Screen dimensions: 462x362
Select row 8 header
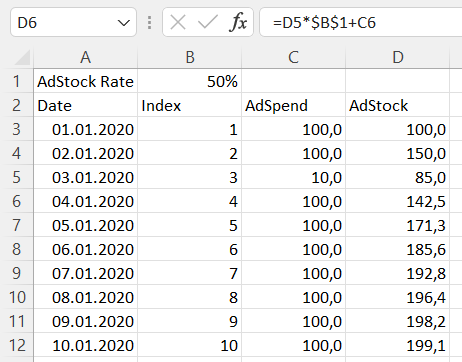pyautogui.click(x=17, y=249)
